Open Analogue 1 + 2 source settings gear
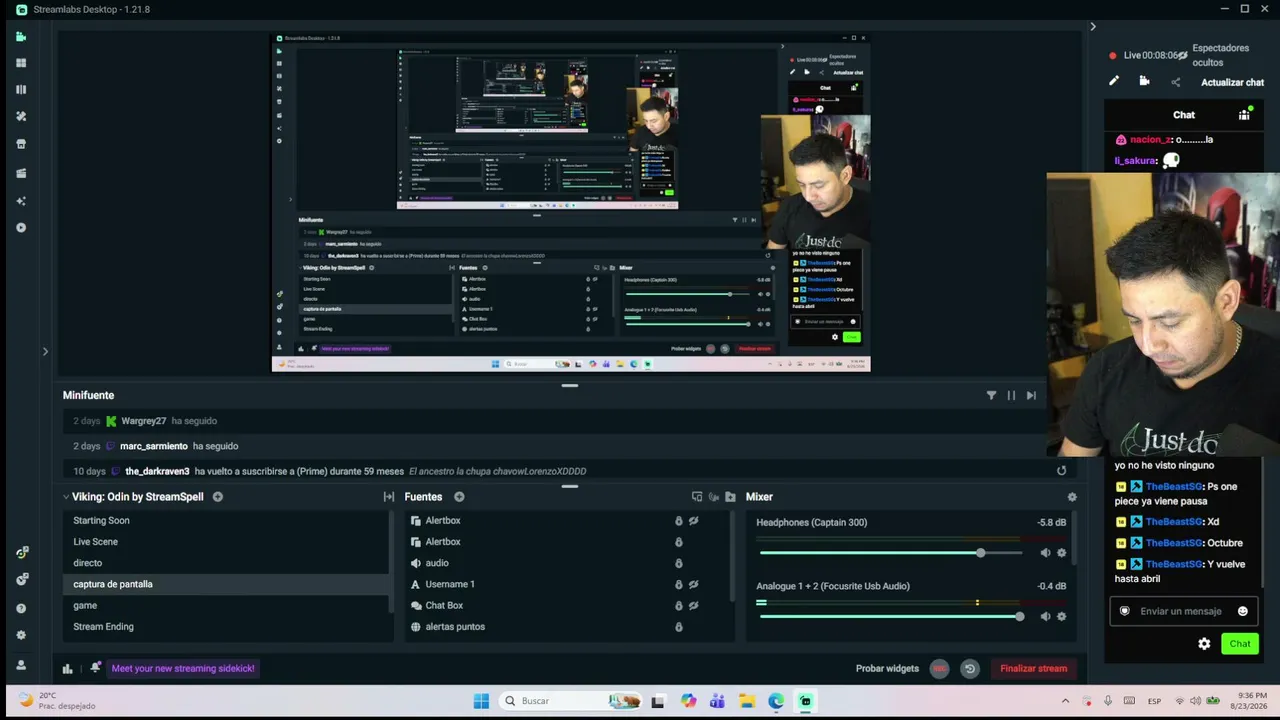This screenshot has height=720, width=1280. tap(1061, 616)
